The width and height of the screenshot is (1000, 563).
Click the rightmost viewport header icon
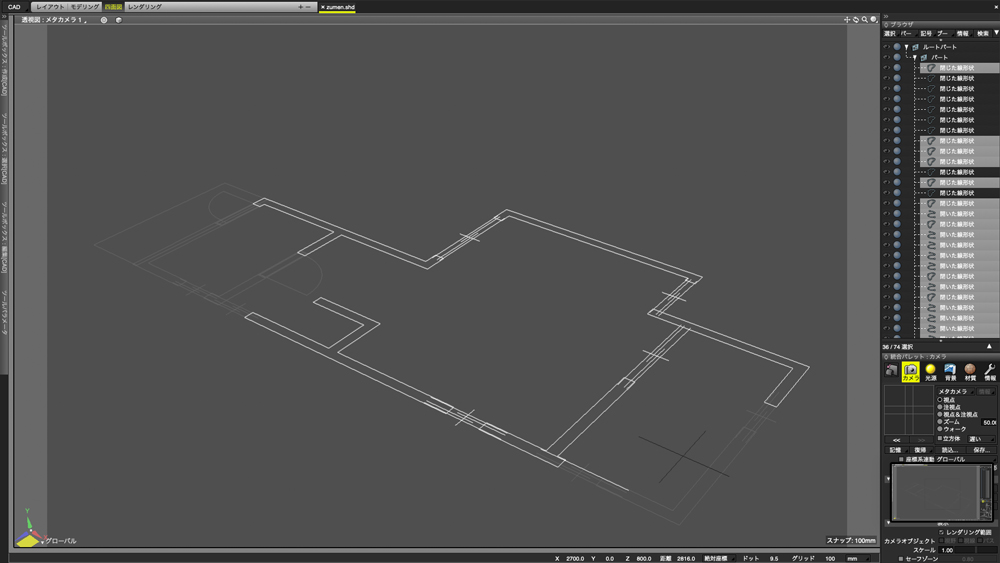(x=874, y=20)
